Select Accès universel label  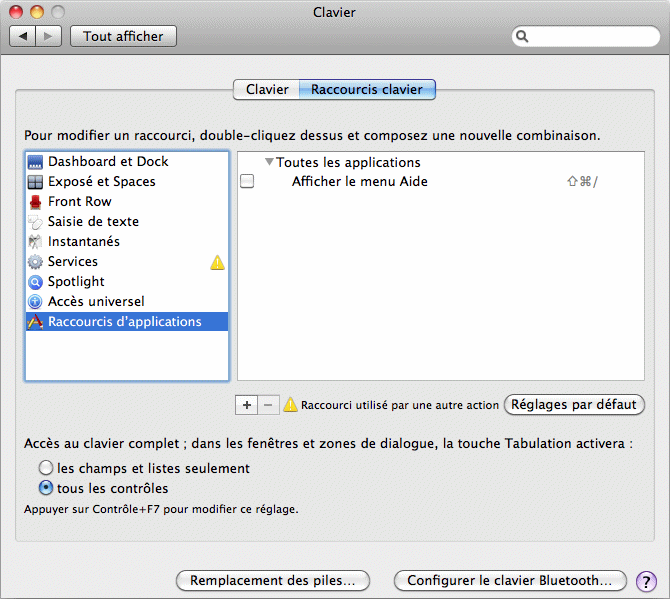coord(96,302)
